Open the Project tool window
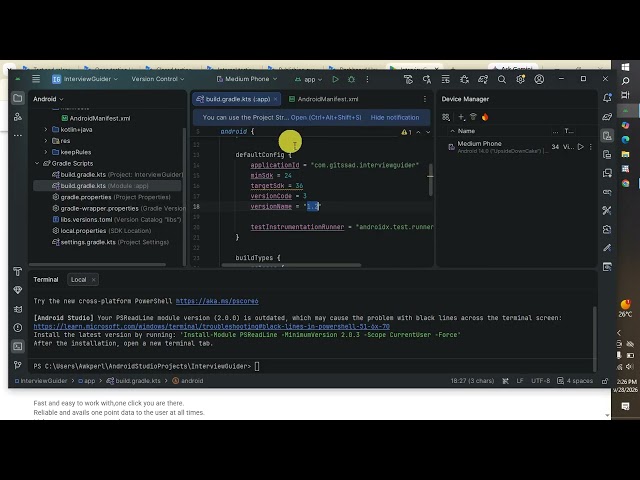The image size is (640, 480). 18,98
